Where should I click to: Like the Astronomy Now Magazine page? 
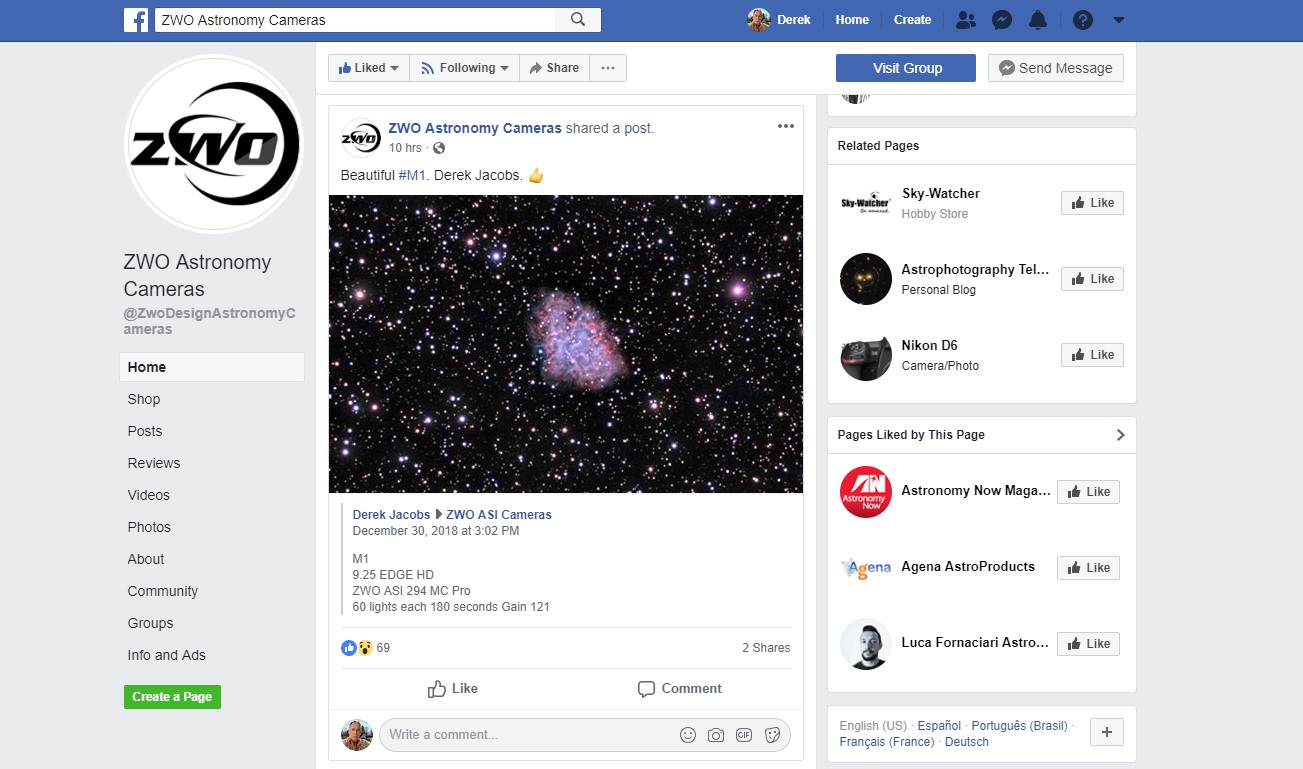coord(1088,492)
